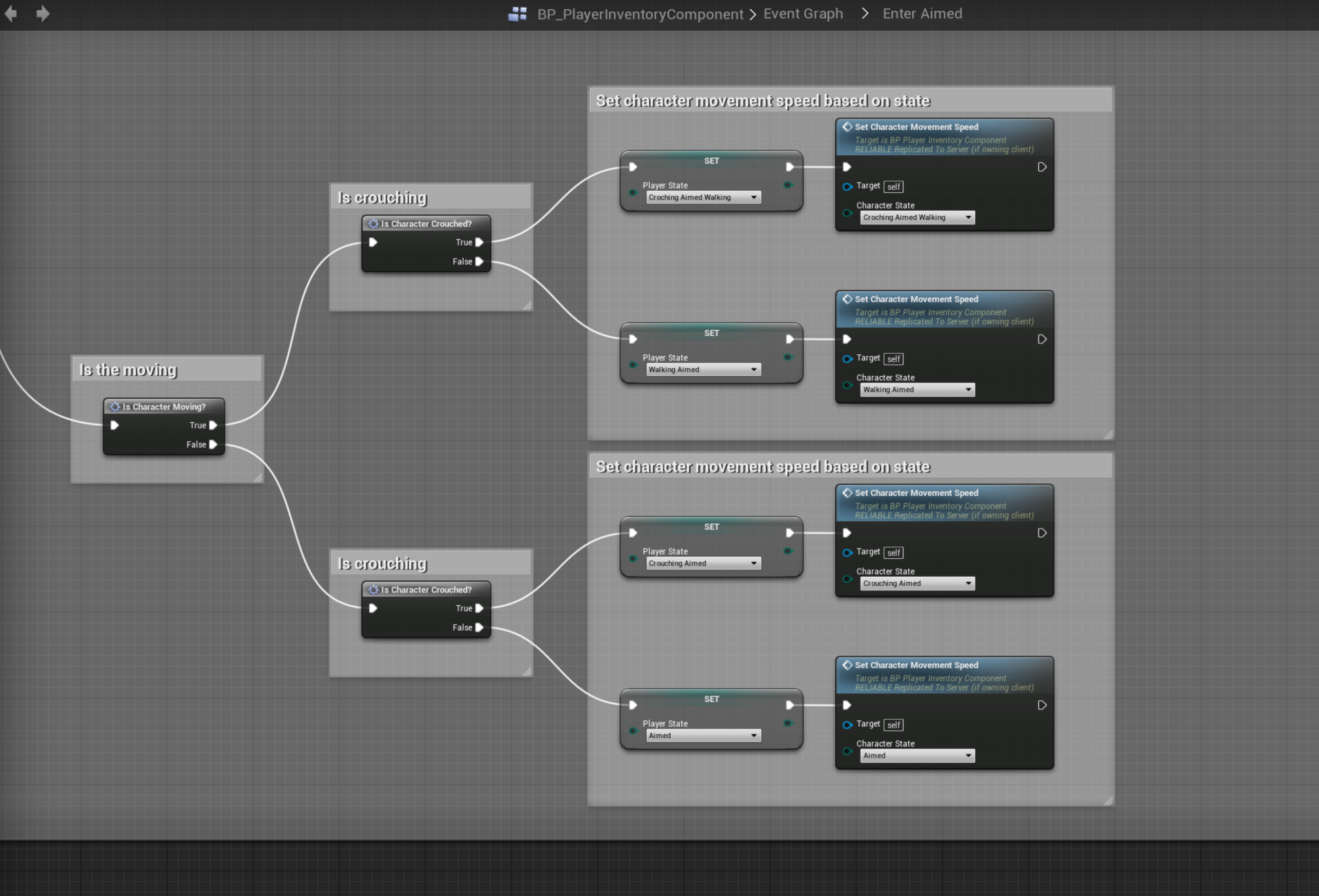Open the Player State dropdown showing Croching Aimed Walking

coord(703,197)
